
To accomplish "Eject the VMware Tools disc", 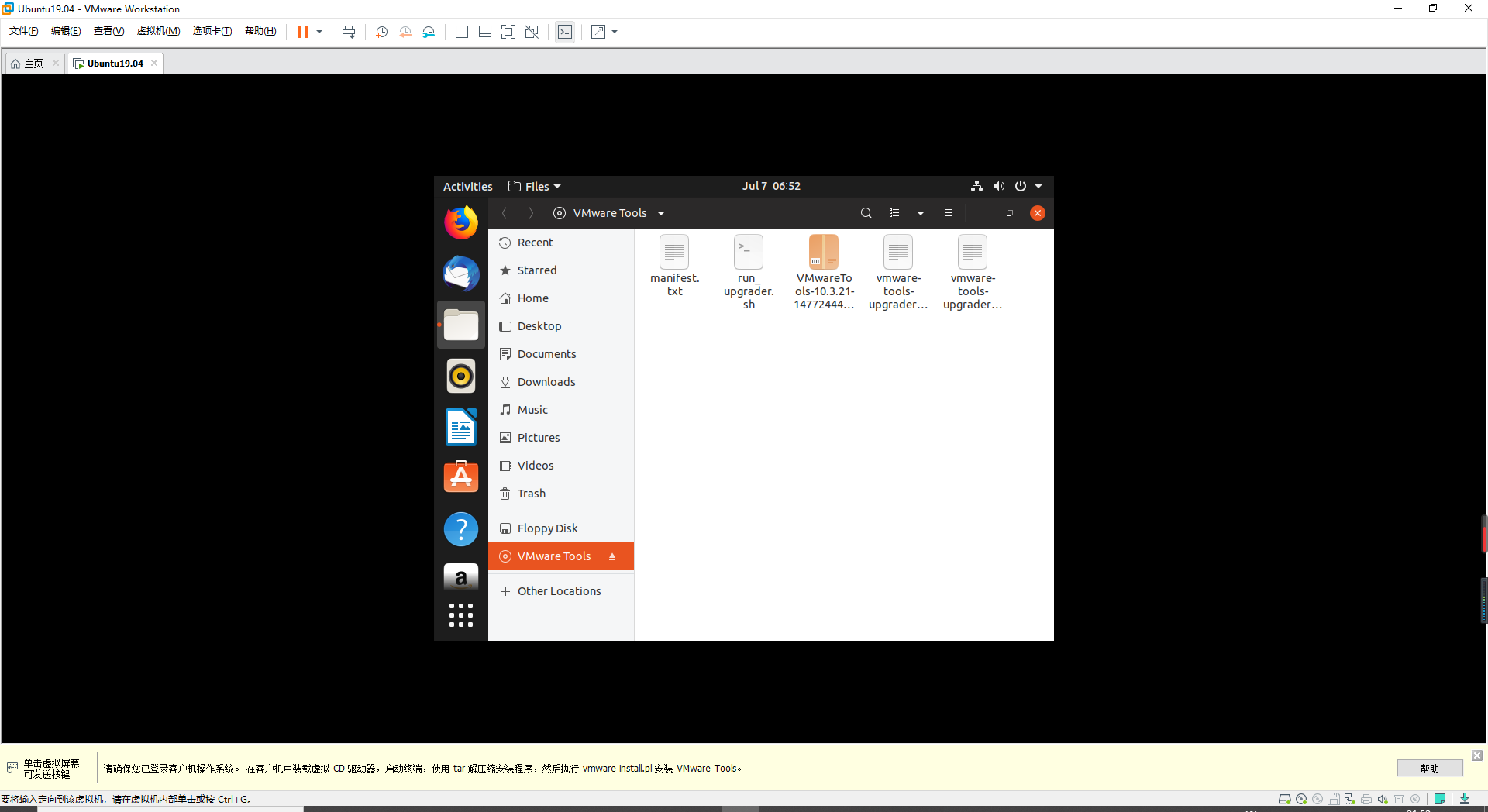I will tap(612, 556).
